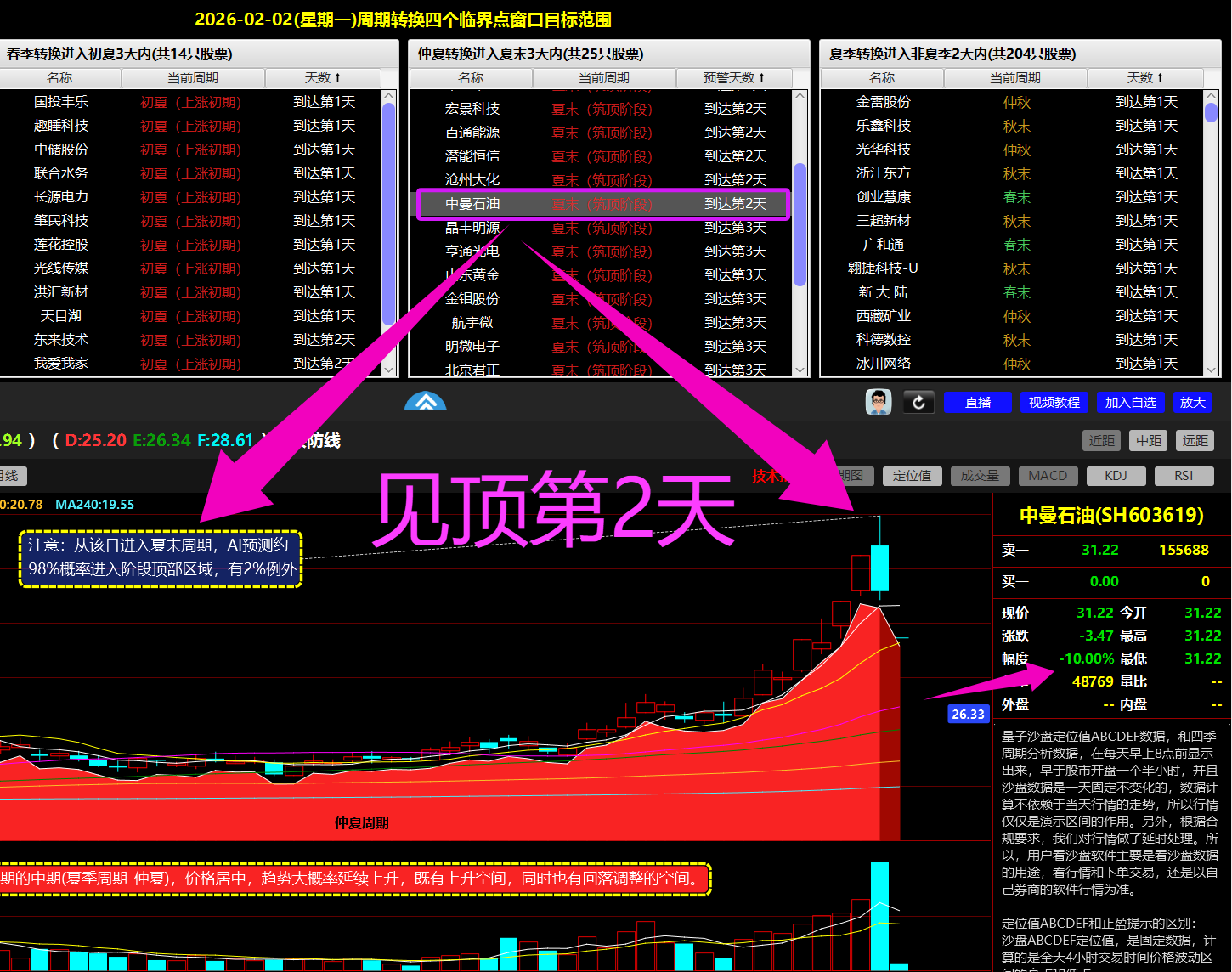
Task: Switch to the 定位值 tab
Action: (x=912, y=476)
